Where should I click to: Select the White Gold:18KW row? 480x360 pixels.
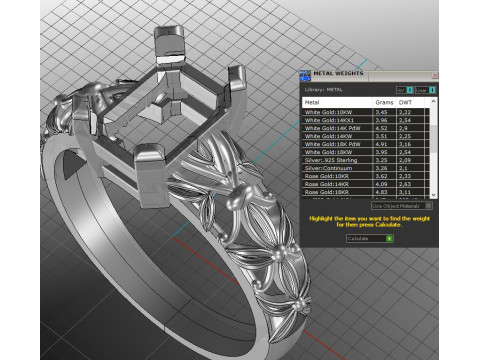[366, 152]
